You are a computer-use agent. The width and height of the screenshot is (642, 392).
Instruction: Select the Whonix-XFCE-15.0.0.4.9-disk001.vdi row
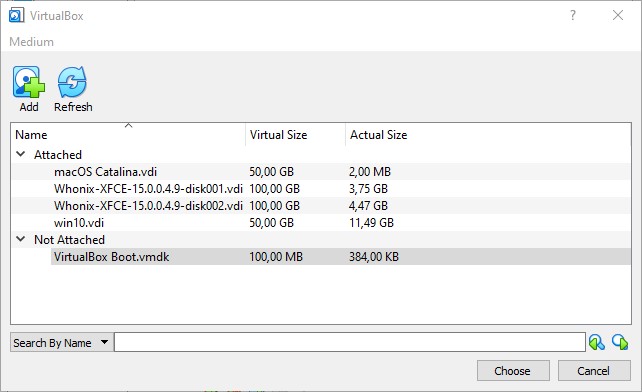pos(321,188)
